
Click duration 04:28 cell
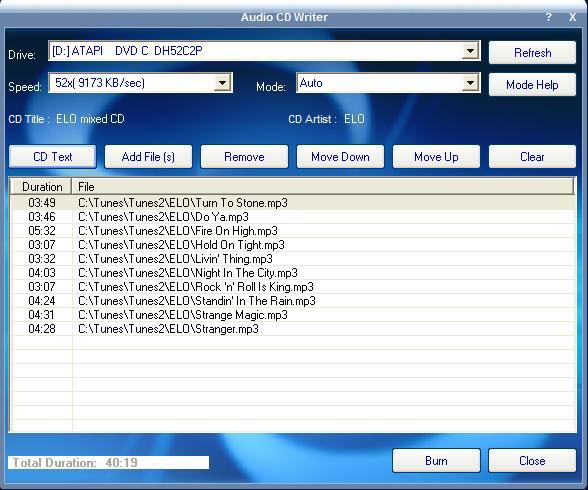pyautogui.click(x=42, y=329)
